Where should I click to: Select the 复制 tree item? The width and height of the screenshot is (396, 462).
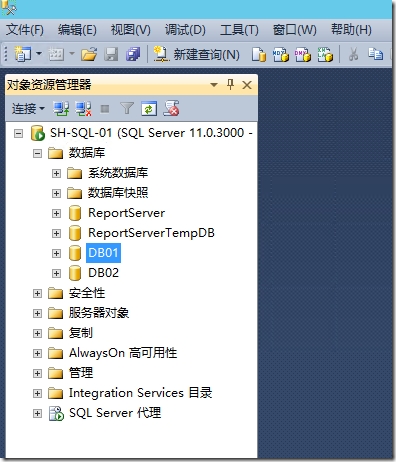80,333
